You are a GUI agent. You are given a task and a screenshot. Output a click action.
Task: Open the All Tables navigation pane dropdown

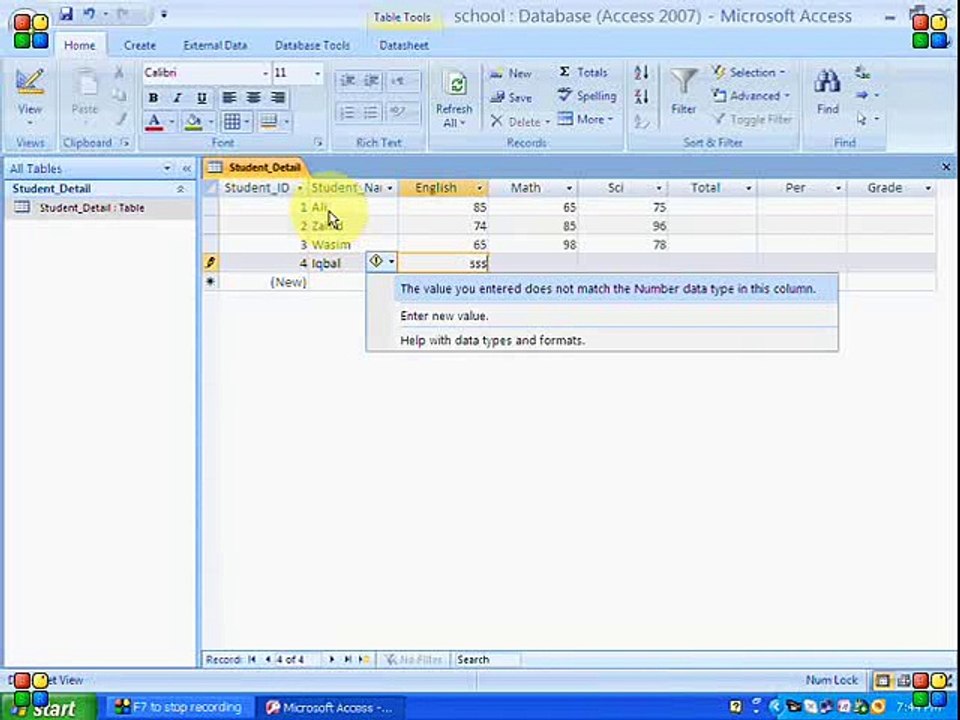point(167,168)
